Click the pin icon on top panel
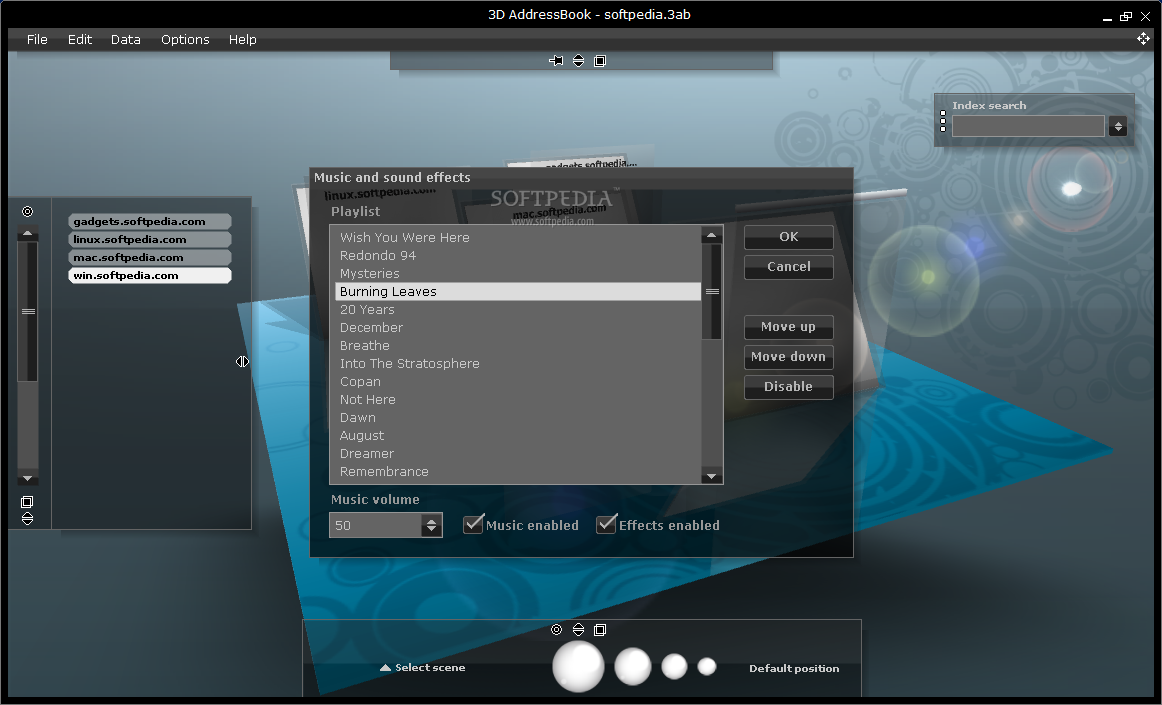This screenshot has height=705, width=1162. tap(556, 61)
